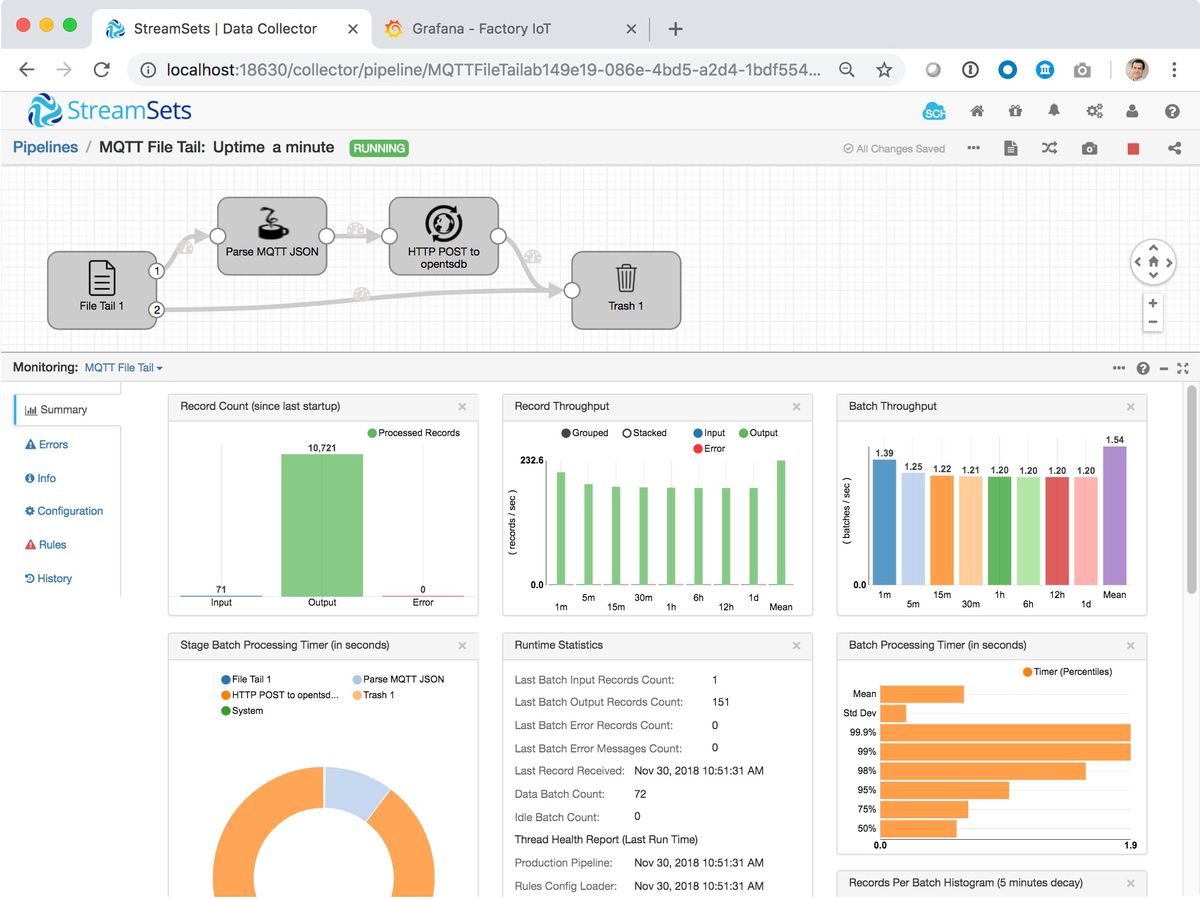Image resolution: width=1200 pixels, height=899 pixels.
Task: Click the monitoring panel vertical scrollbar
Action: click(x=1190, y=490)
